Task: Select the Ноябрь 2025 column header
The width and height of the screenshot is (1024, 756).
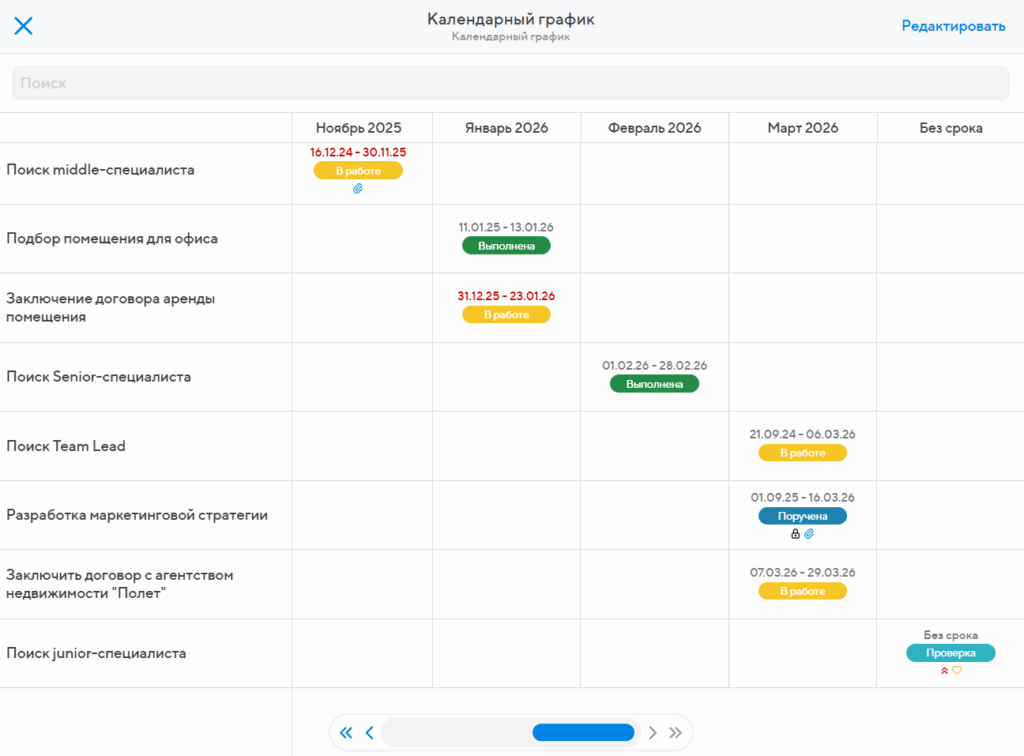Action: tap(358, 128)
